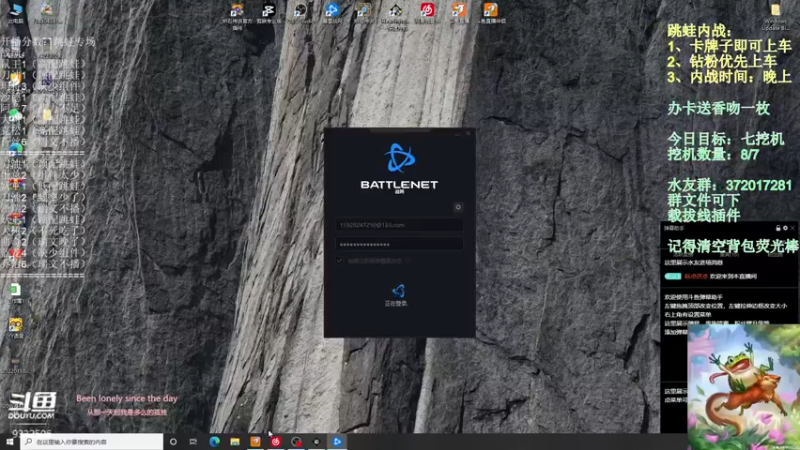Click the email address input field

coord(399,225)
